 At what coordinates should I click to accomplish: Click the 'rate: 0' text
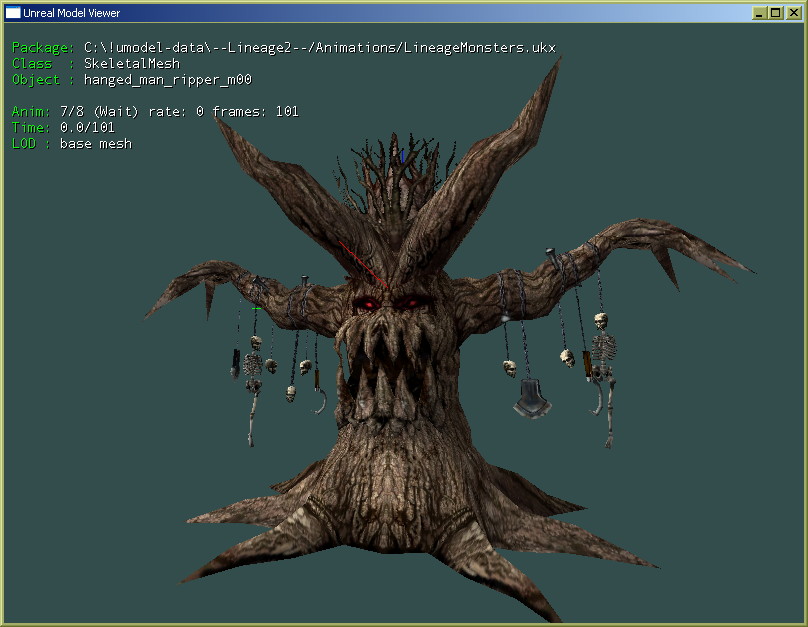(176, 112)
